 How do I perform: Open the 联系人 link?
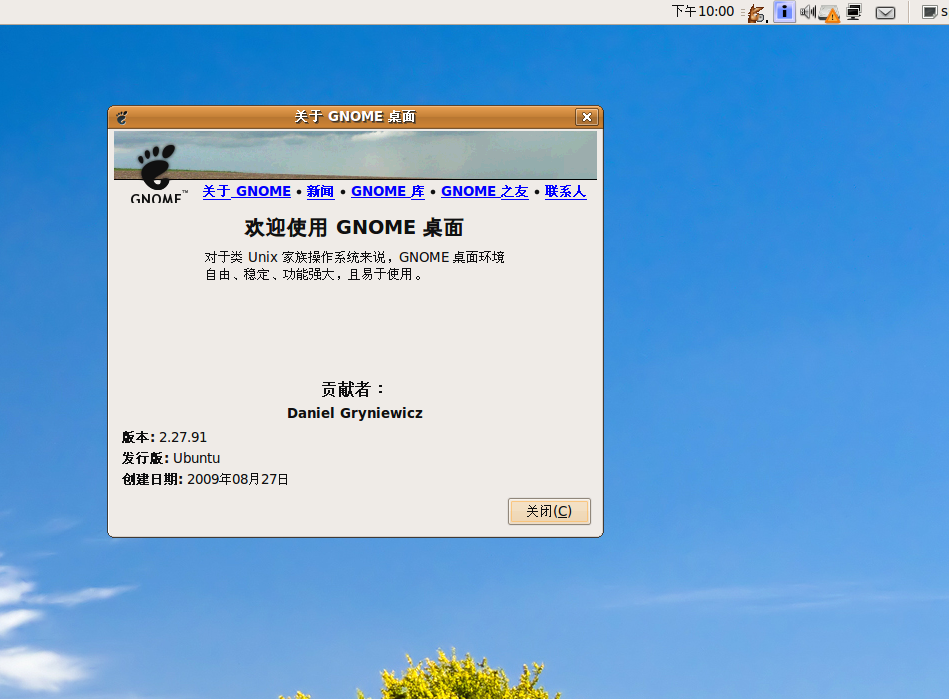565,191
